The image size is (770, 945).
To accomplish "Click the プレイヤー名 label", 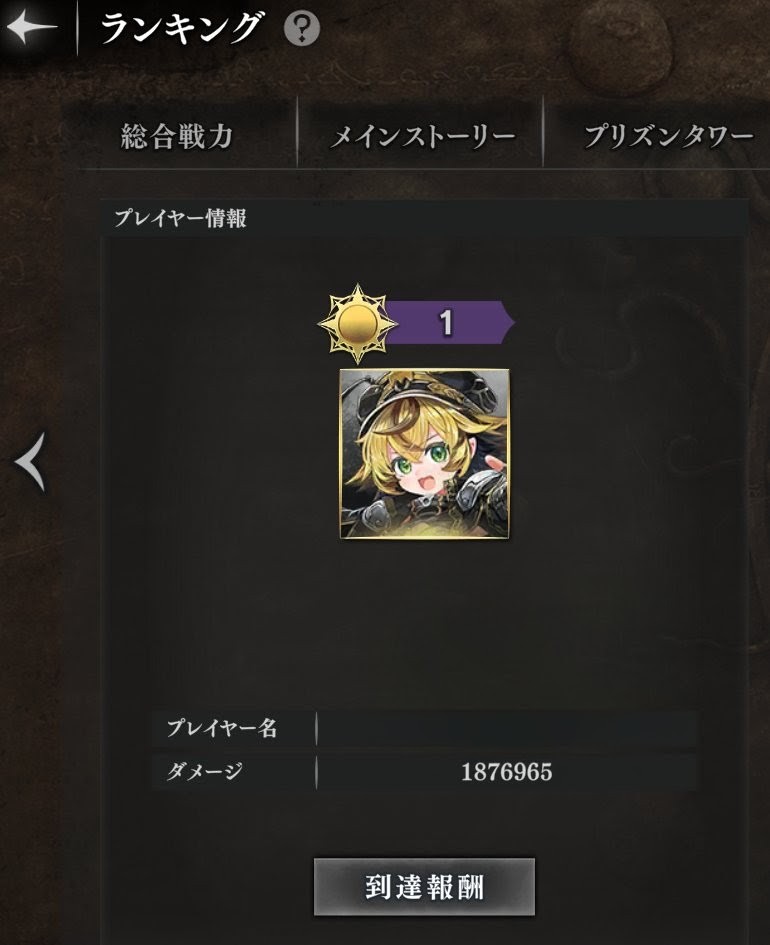I will point(222,728).
